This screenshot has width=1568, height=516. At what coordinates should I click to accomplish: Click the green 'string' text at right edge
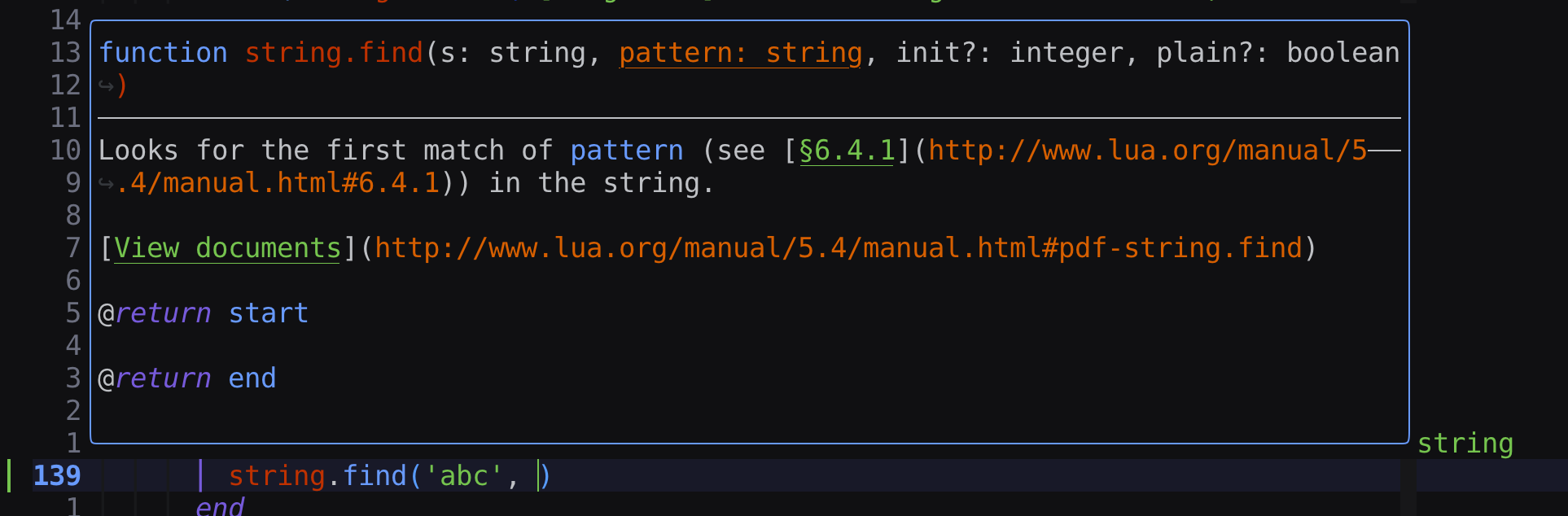[1465, 444]
